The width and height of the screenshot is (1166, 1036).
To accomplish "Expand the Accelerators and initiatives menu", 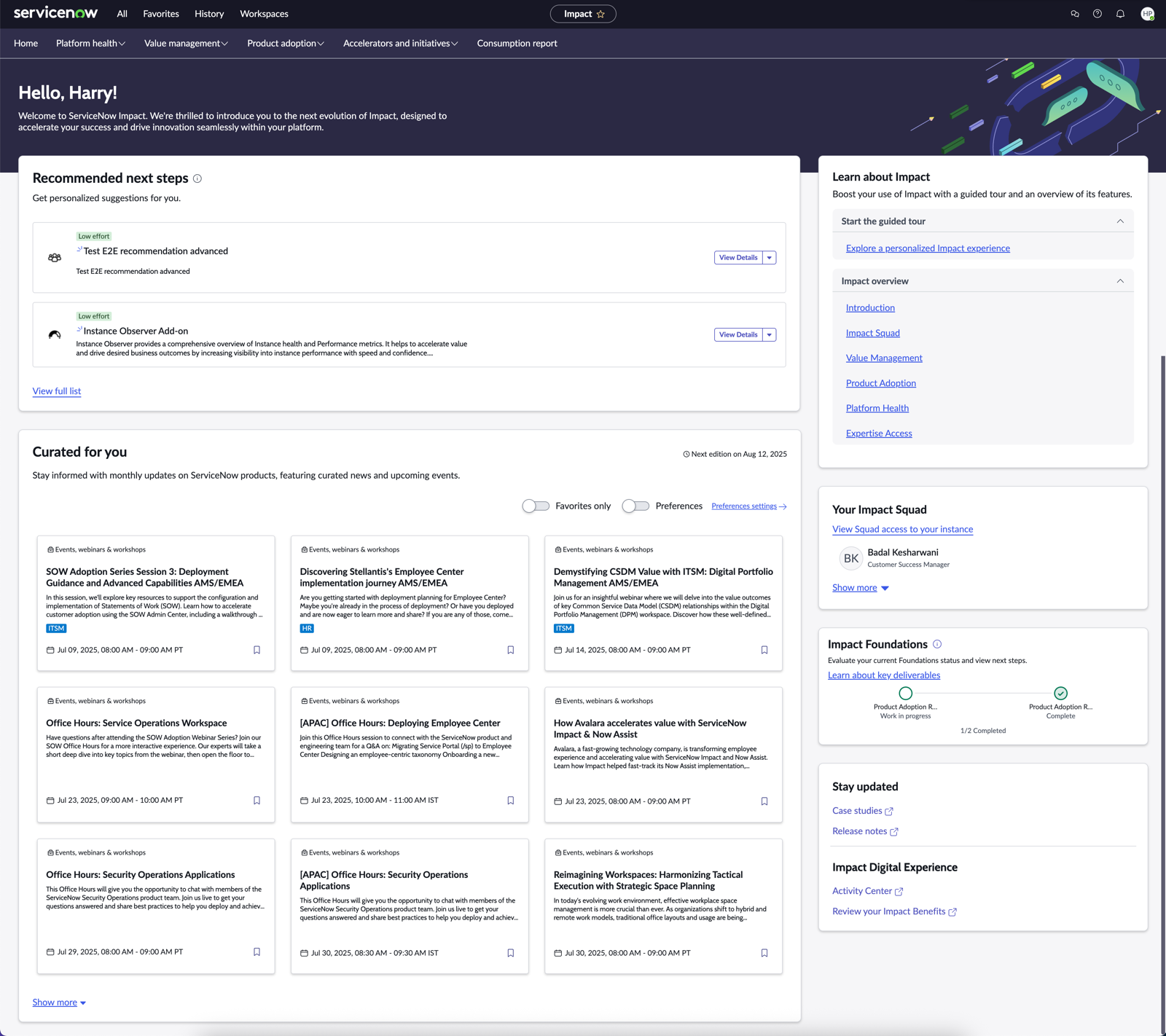I will pos(401,44).
